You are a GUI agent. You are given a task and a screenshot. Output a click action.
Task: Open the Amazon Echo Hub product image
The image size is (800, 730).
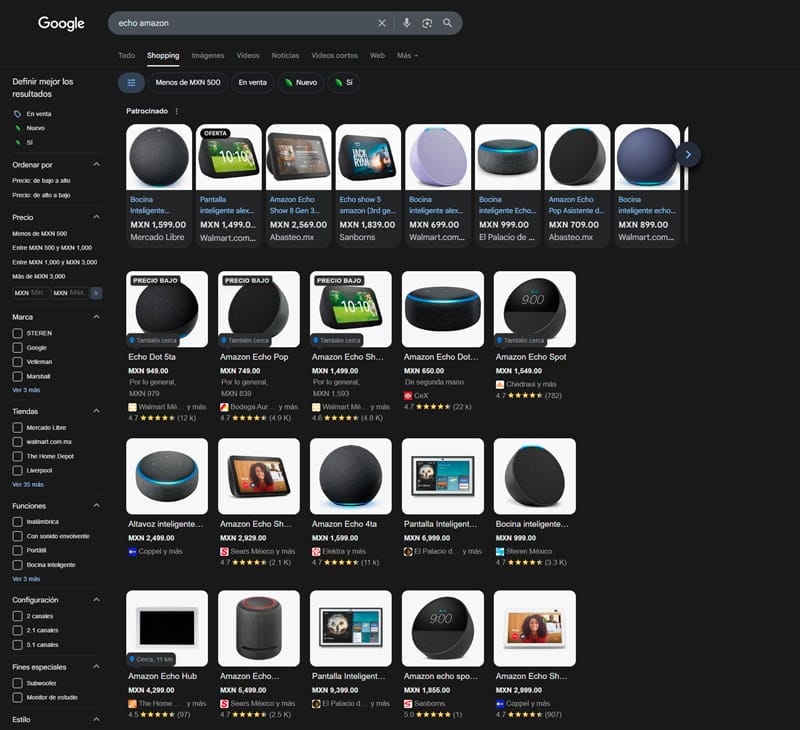click(167, 628)
